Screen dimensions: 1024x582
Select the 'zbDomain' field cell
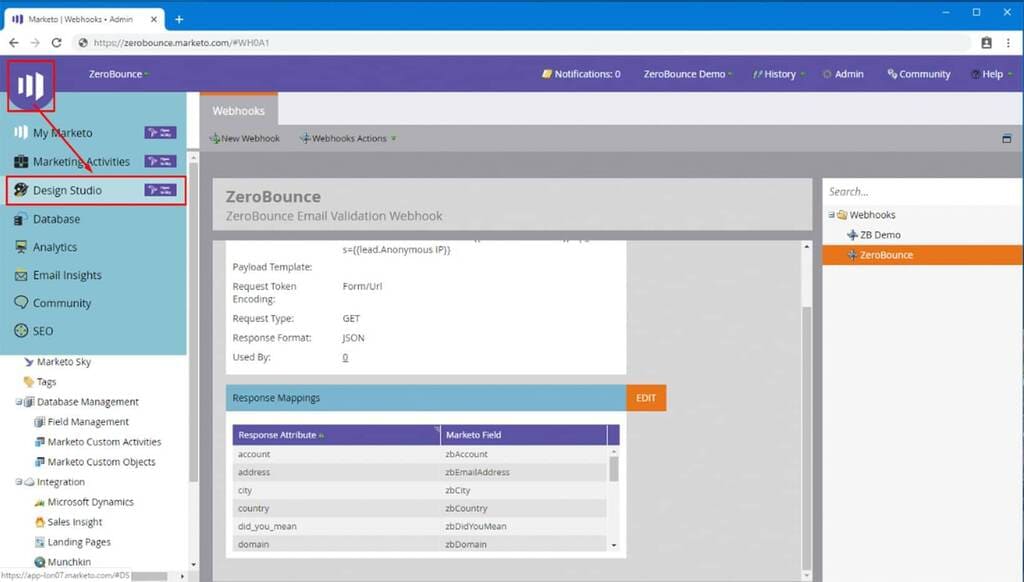tap(524, 544)
